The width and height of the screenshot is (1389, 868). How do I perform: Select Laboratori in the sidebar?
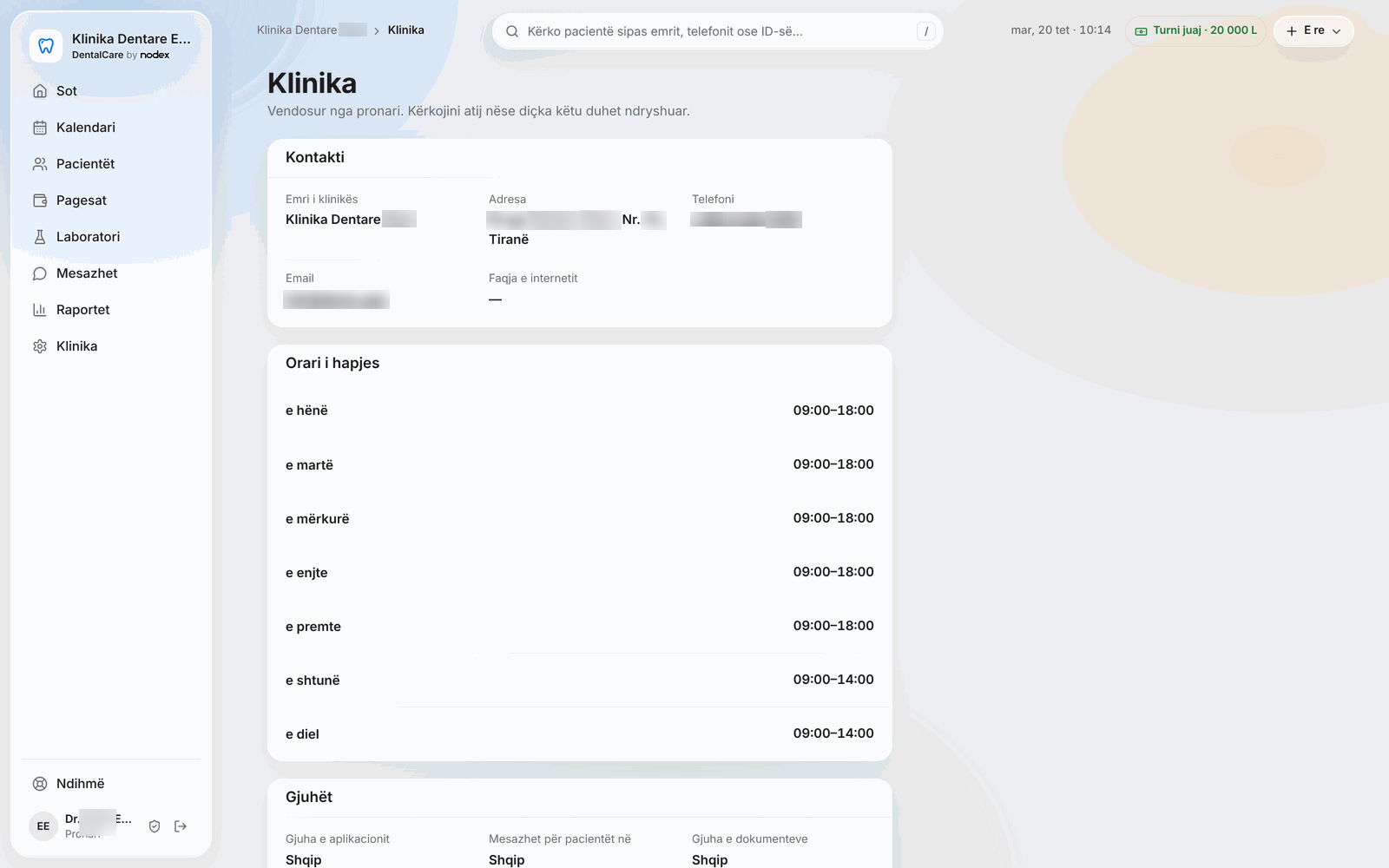click(x=111, y=237)
